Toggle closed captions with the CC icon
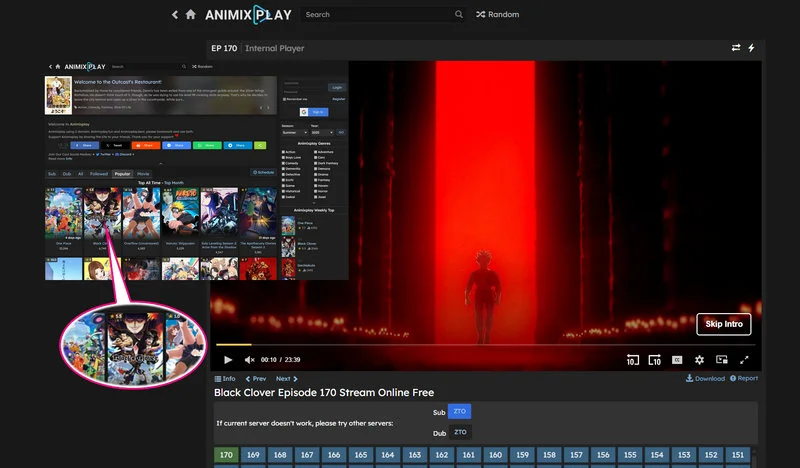The image size is (800, 468). coord(677,360)
